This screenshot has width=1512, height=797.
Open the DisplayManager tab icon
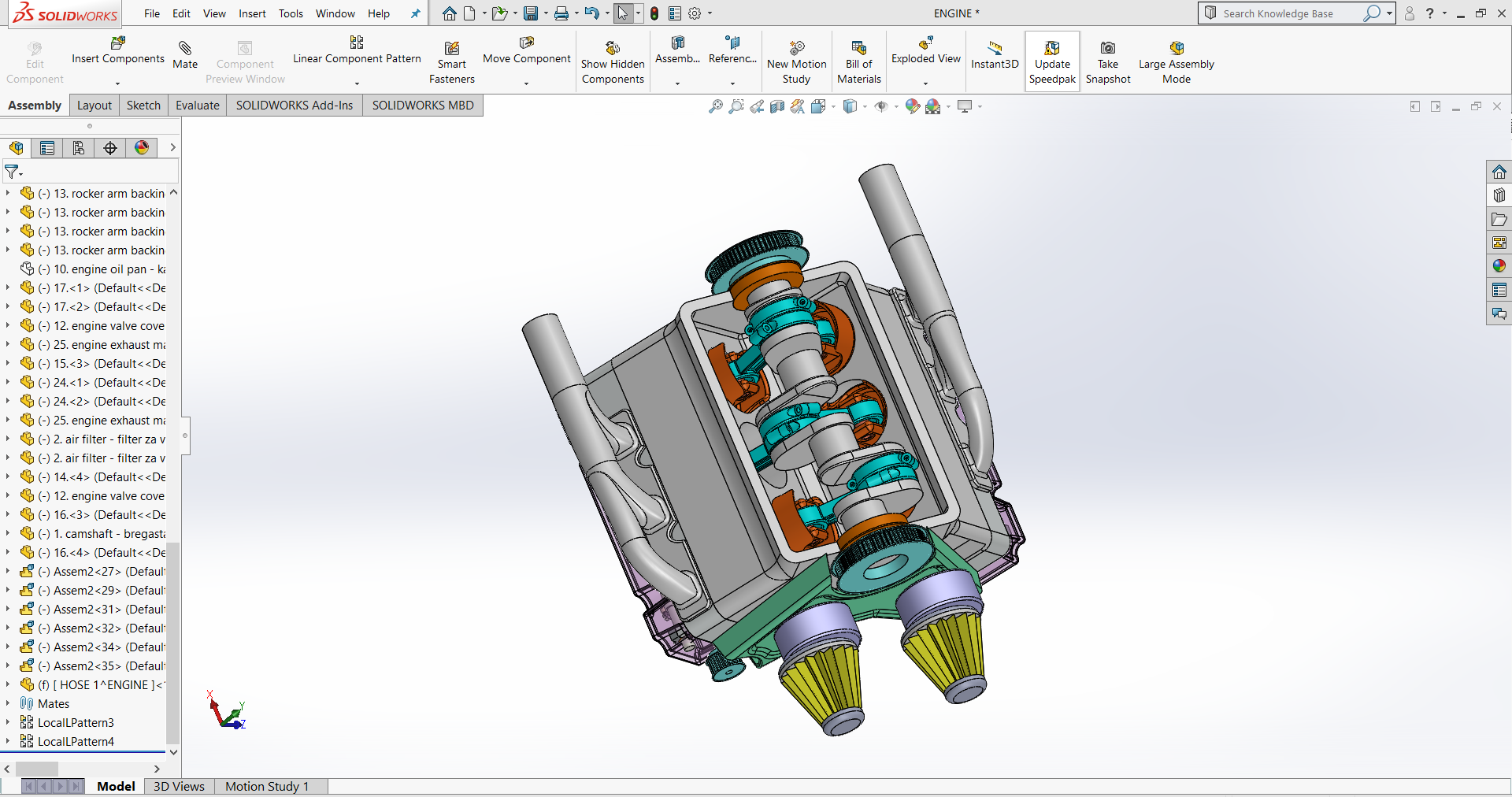(x=142, y=148)
